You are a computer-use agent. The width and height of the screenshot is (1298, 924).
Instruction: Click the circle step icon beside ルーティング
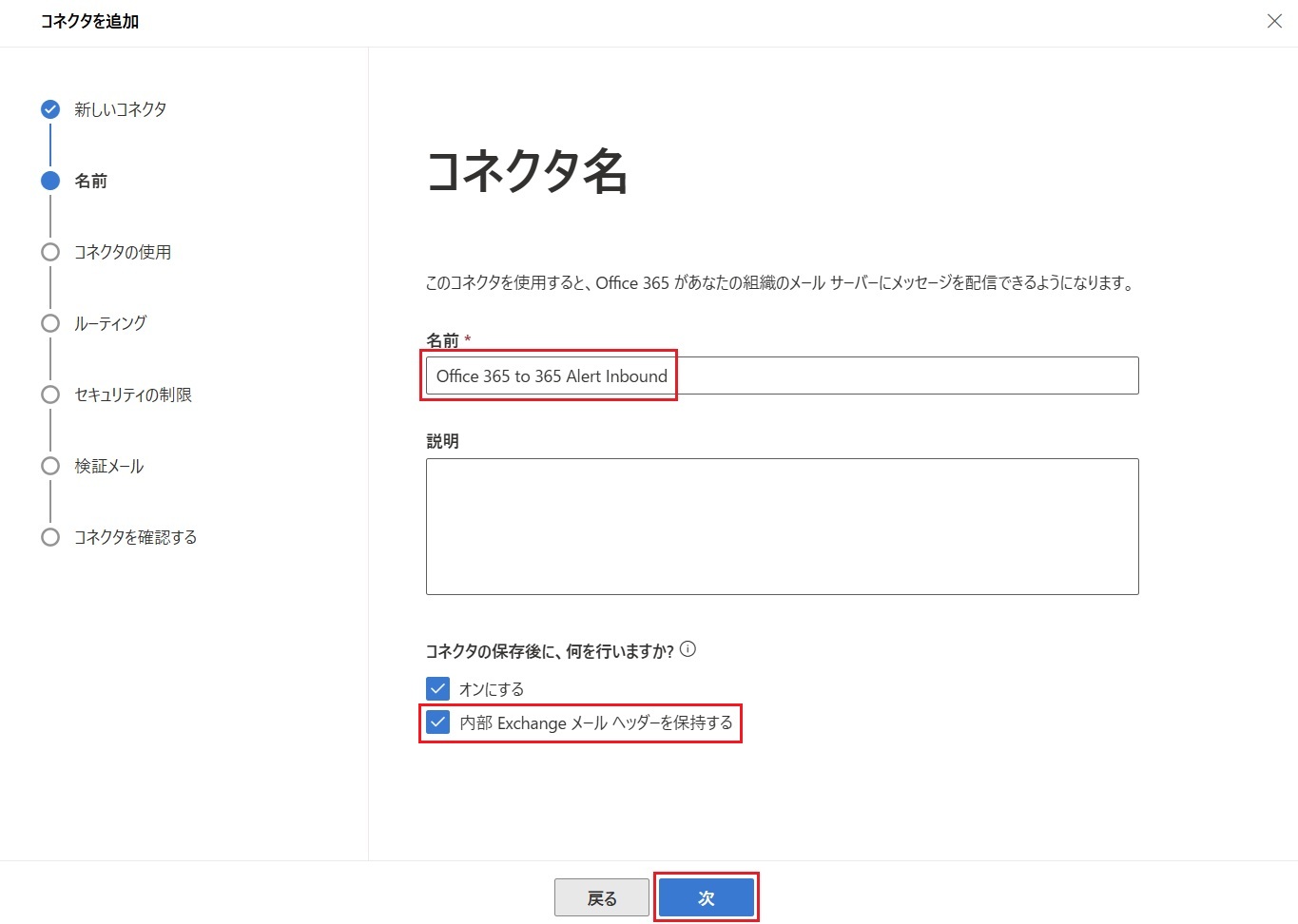click(50, 323)
